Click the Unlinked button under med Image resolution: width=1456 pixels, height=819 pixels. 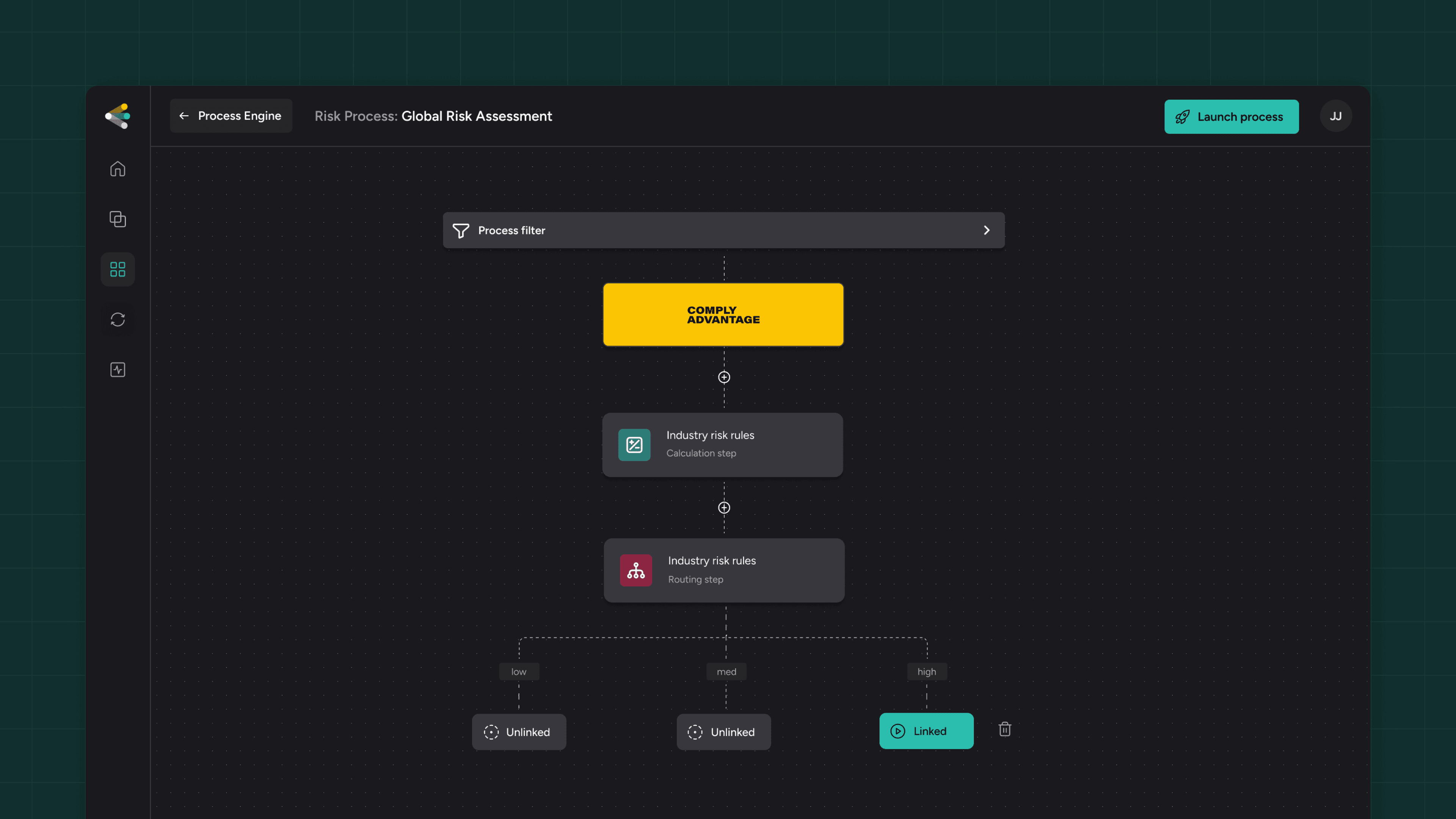tap(723, 732)
